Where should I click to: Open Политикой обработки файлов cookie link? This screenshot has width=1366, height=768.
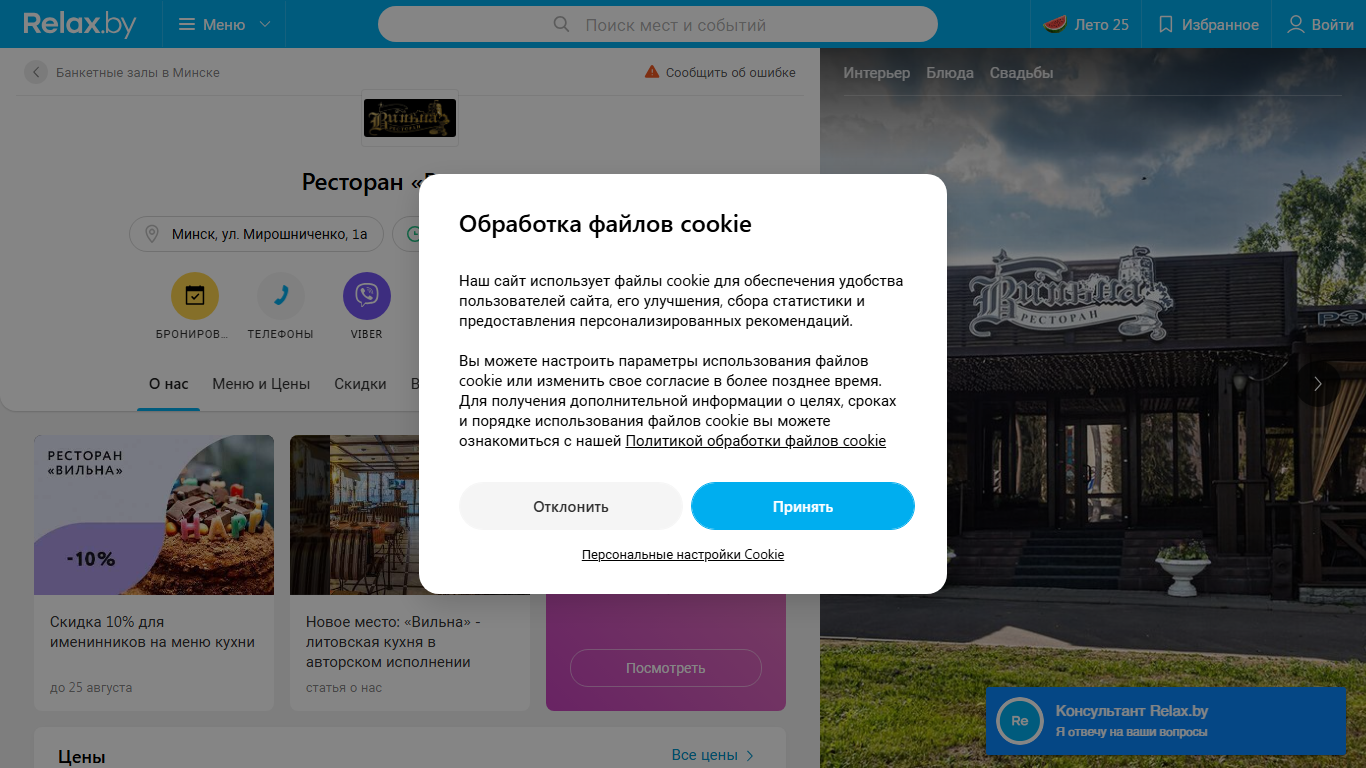pyautogui.click(x=756, y=441)
